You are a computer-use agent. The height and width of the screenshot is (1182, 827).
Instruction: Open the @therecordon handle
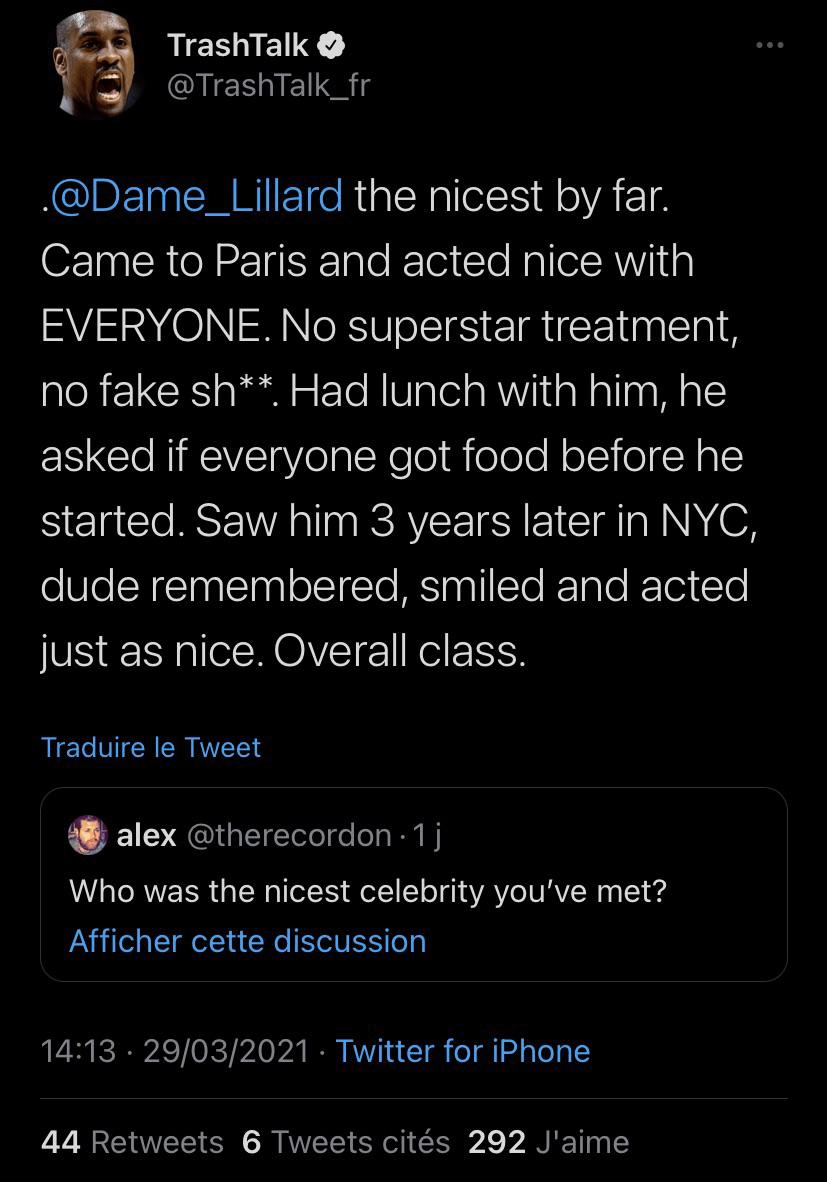[288, 836]
